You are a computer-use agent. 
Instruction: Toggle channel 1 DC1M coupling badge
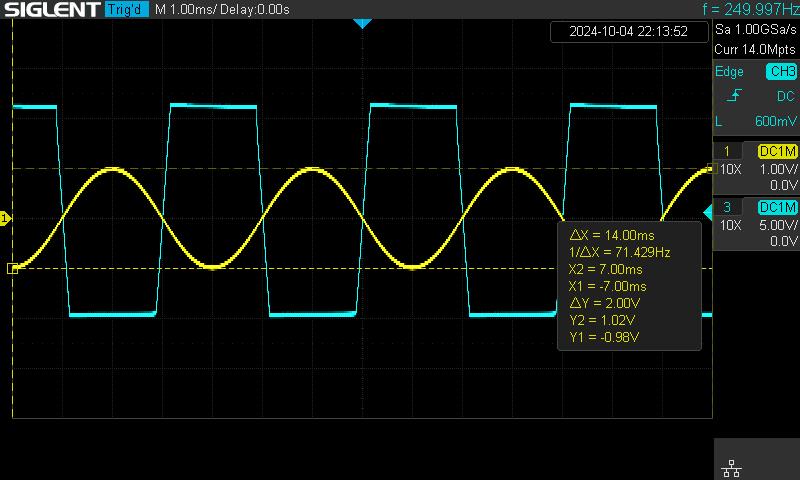(777, 151)
